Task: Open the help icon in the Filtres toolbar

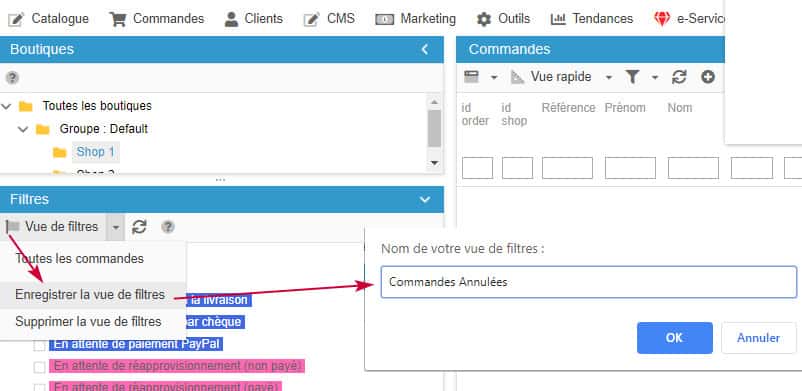Action: click(168, 227)
